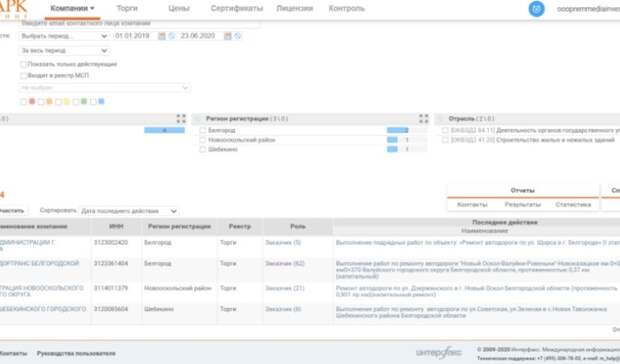Screen dimensions: 620x364
Task: Tick the Шебекино region filter
Action: tap(203, 149)
